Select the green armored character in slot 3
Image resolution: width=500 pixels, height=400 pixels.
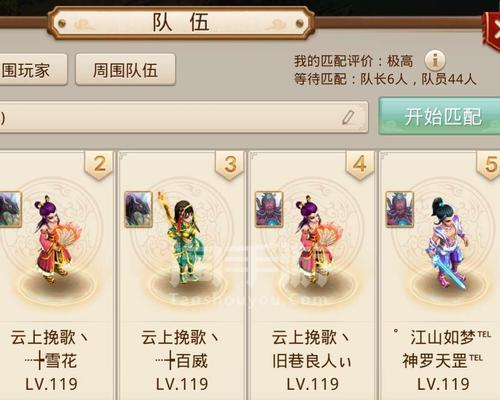click(x=183, y=238)
